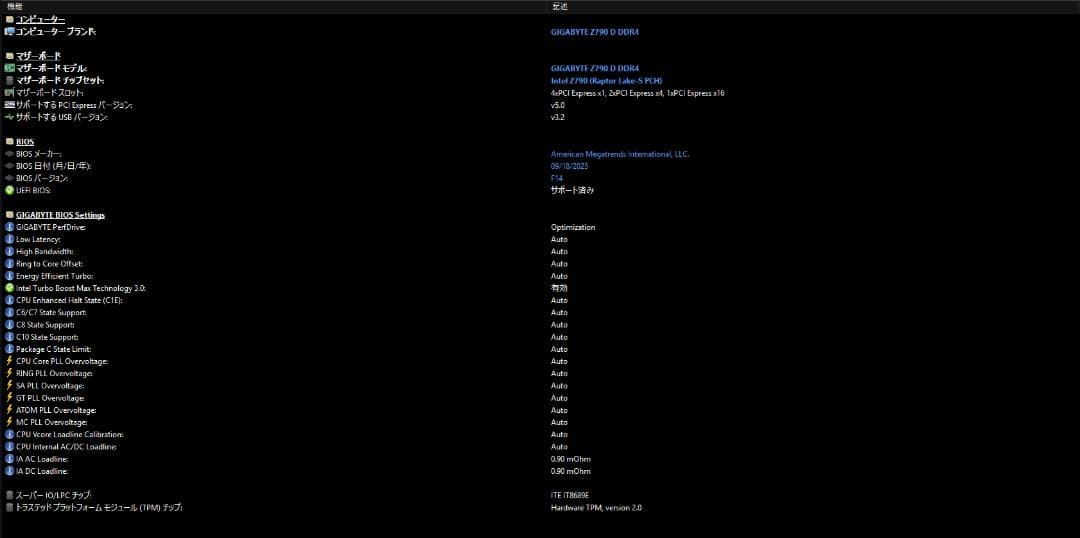Click the chip icon beside スーパー IO/LPC チップ
Viewport: 1080px width, 538px height.
click(9, 495)
